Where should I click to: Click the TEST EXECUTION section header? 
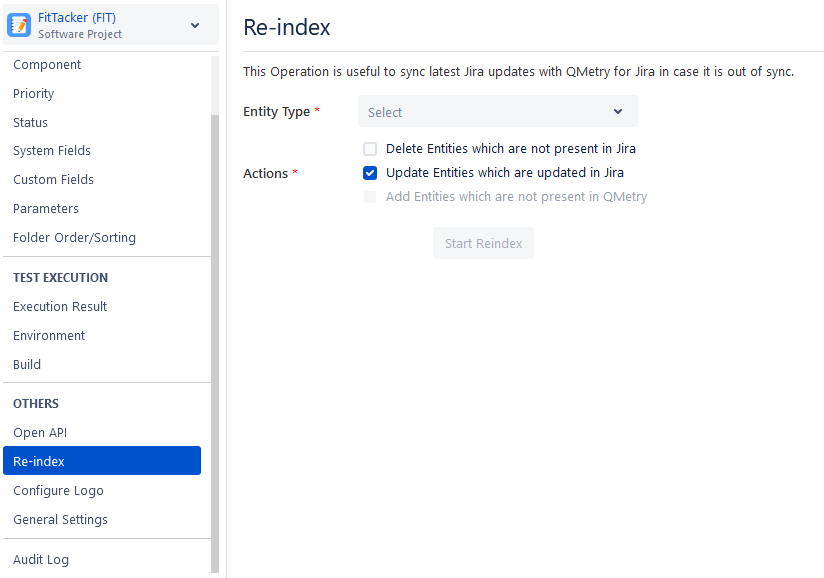(x=60, y=277)
